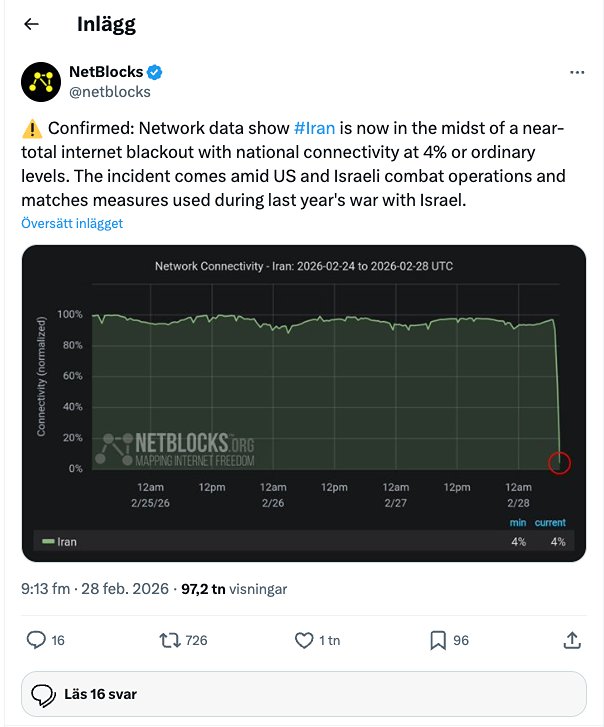The height and width of the screenshot is (727, 604).
Task: Click the back arrow icon
Action: [x=31, y=24]
